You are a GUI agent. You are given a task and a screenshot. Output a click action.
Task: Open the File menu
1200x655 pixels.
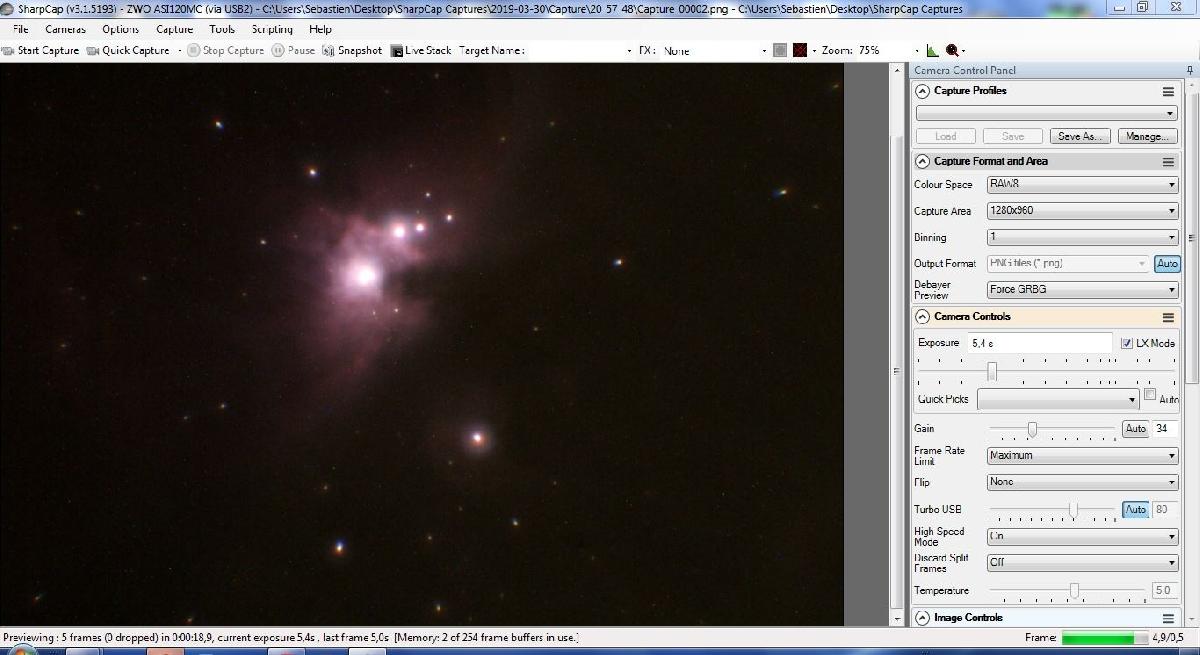[21, 29]
